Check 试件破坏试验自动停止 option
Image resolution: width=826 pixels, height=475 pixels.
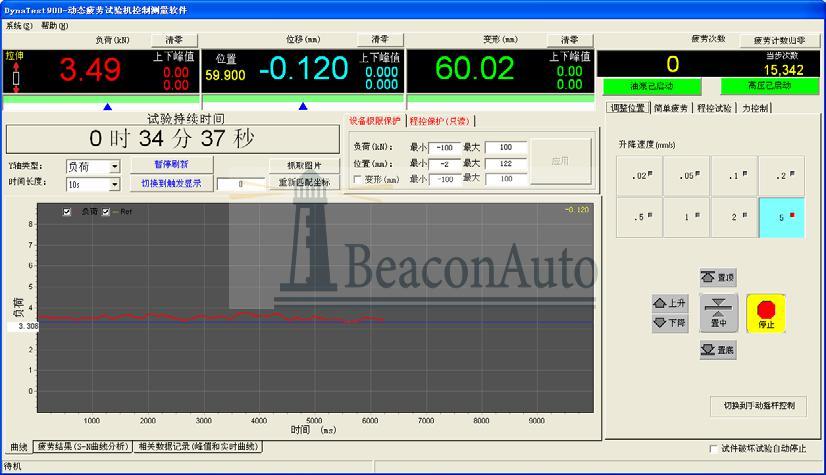[713, 449]
